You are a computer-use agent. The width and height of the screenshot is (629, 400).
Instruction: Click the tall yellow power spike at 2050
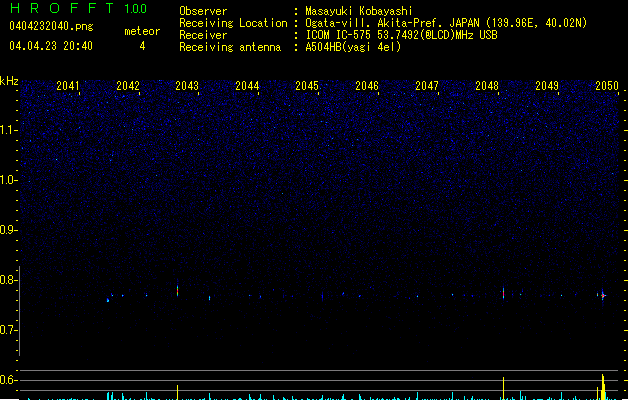pos(603,387)
